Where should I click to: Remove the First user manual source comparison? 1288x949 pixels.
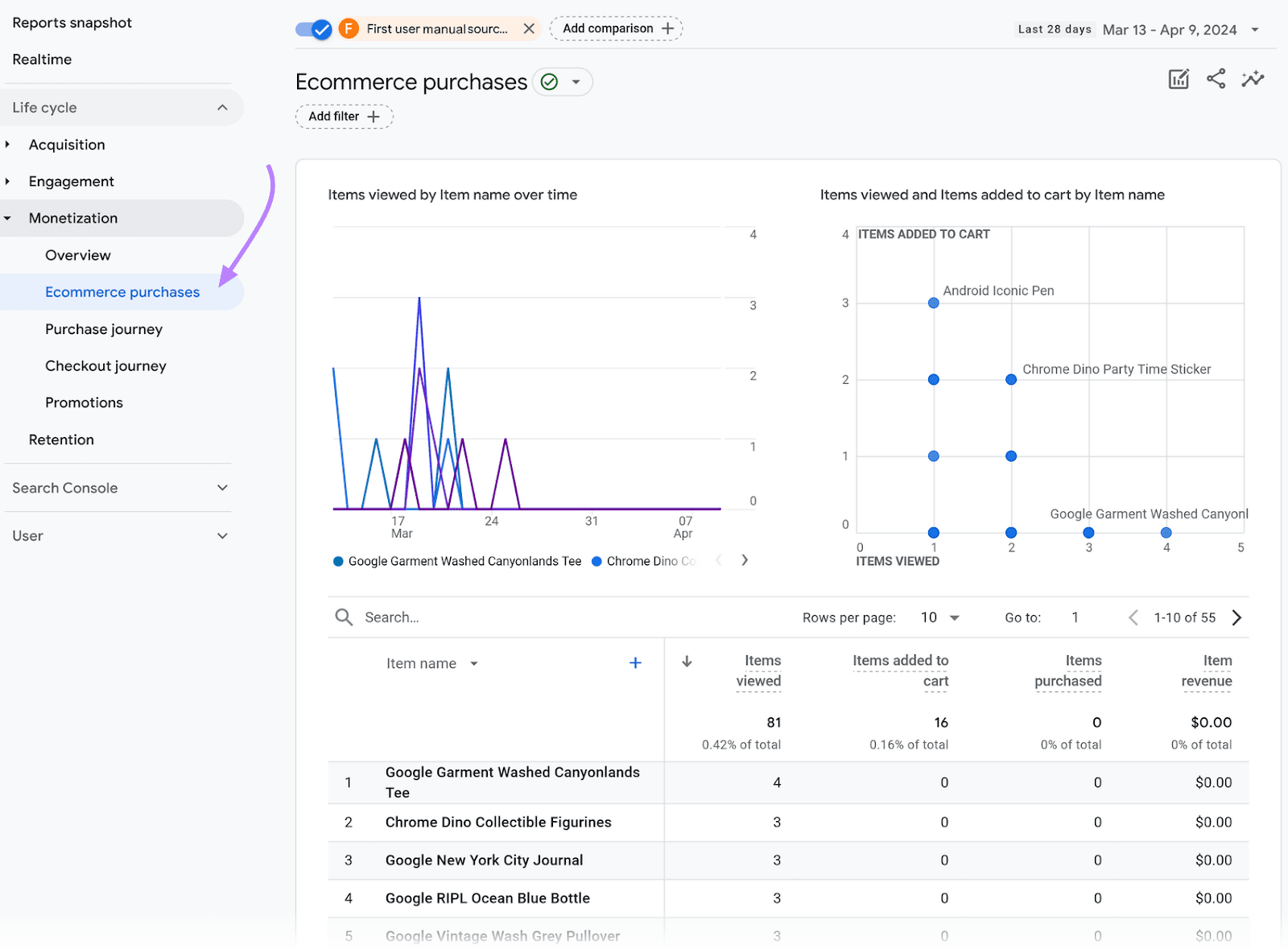click(x=529, y=29)
